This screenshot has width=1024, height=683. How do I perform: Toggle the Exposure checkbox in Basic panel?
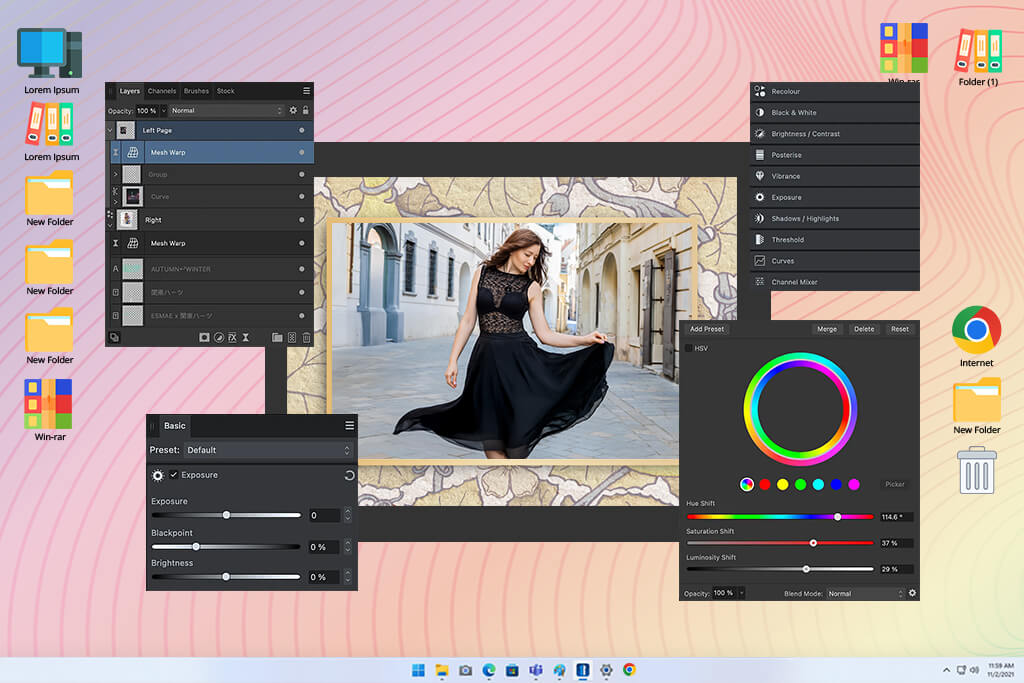pos(174,475)
